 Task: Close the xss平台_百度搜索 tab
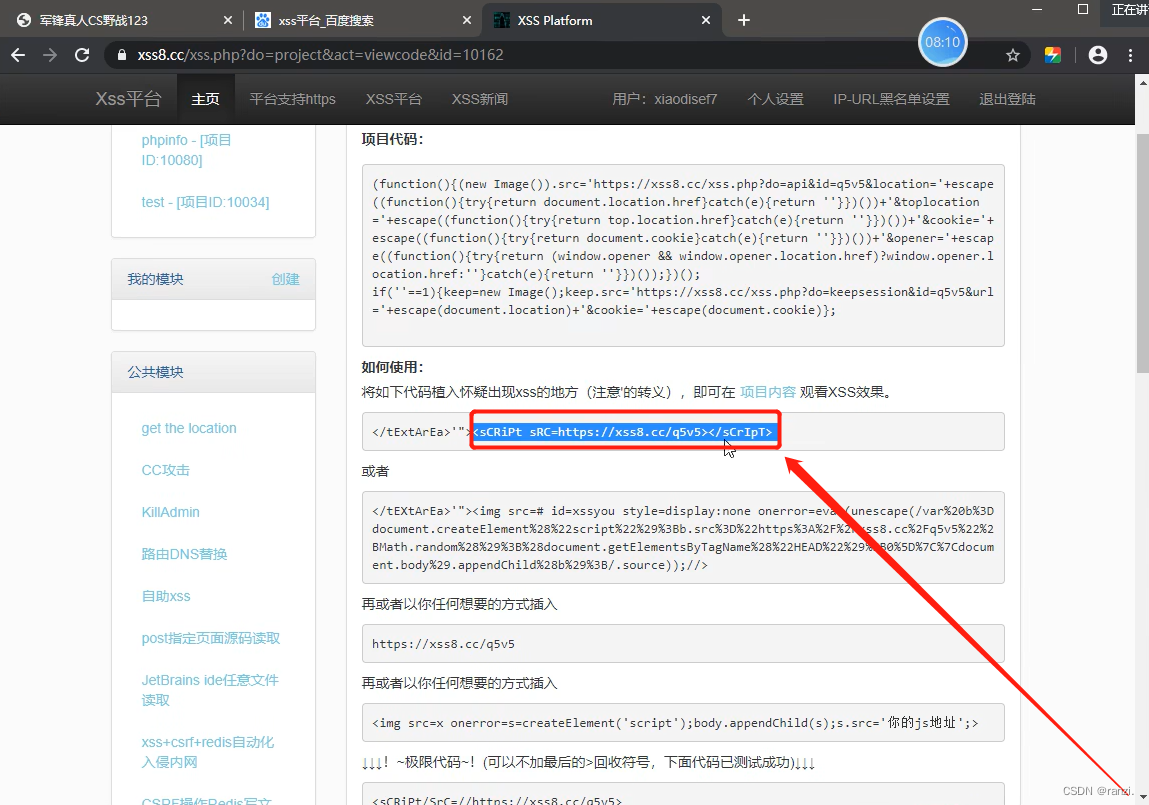point(467,21)
